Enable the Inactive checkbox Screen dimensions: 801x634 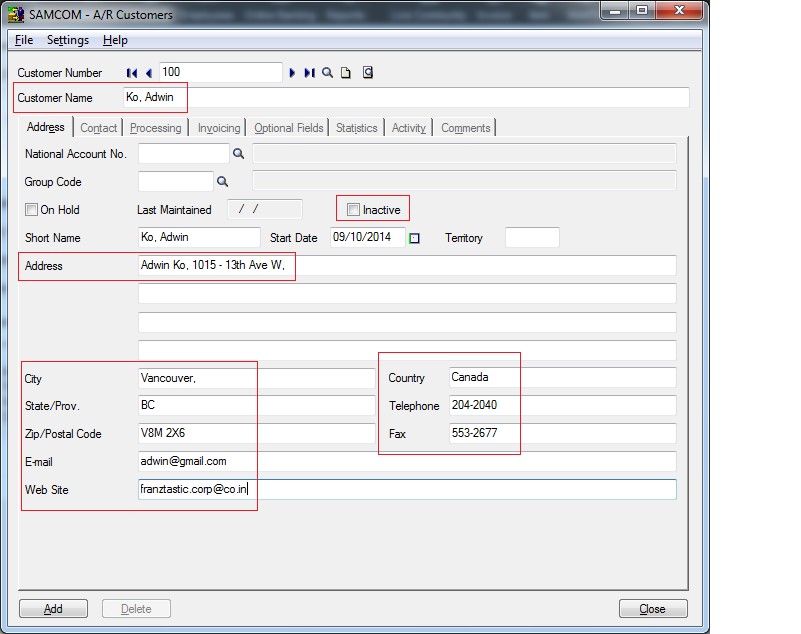tap(353, 209)
